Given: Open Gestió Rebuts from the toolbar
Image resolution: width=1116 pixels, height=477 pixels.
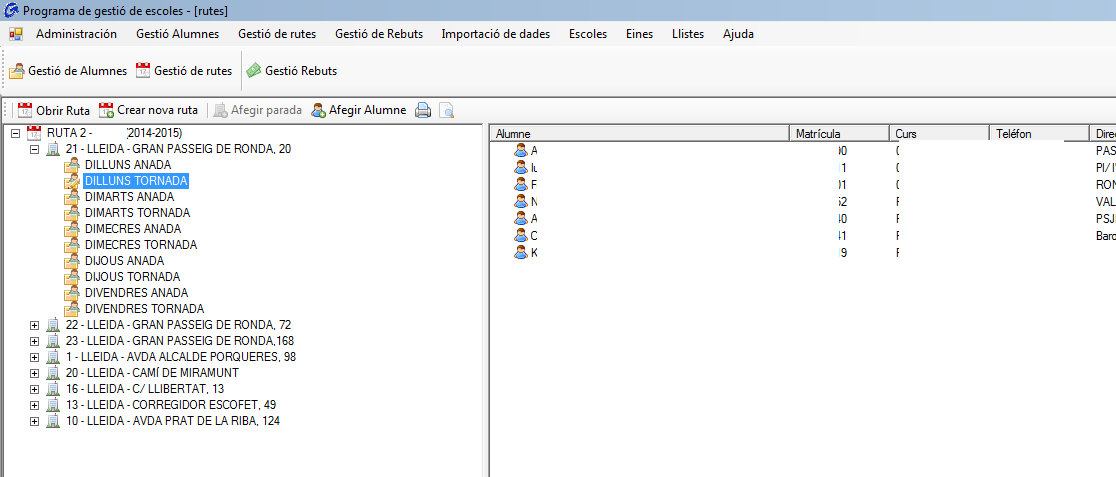Looking at the screenshot, I should (x=292, y=71).
